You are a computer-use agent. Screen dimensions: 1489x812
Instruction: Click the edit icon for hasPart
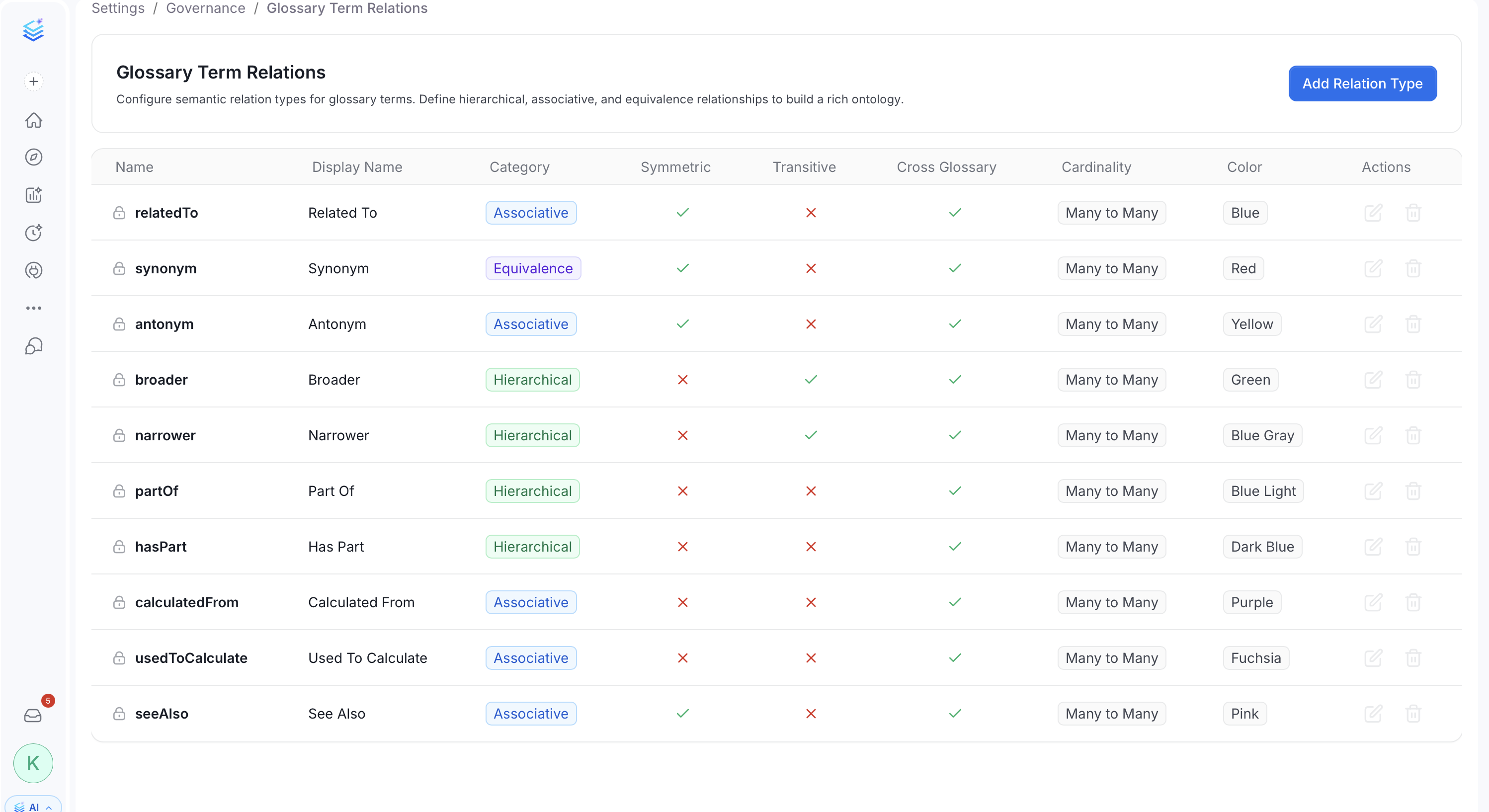click(1373, 546)
